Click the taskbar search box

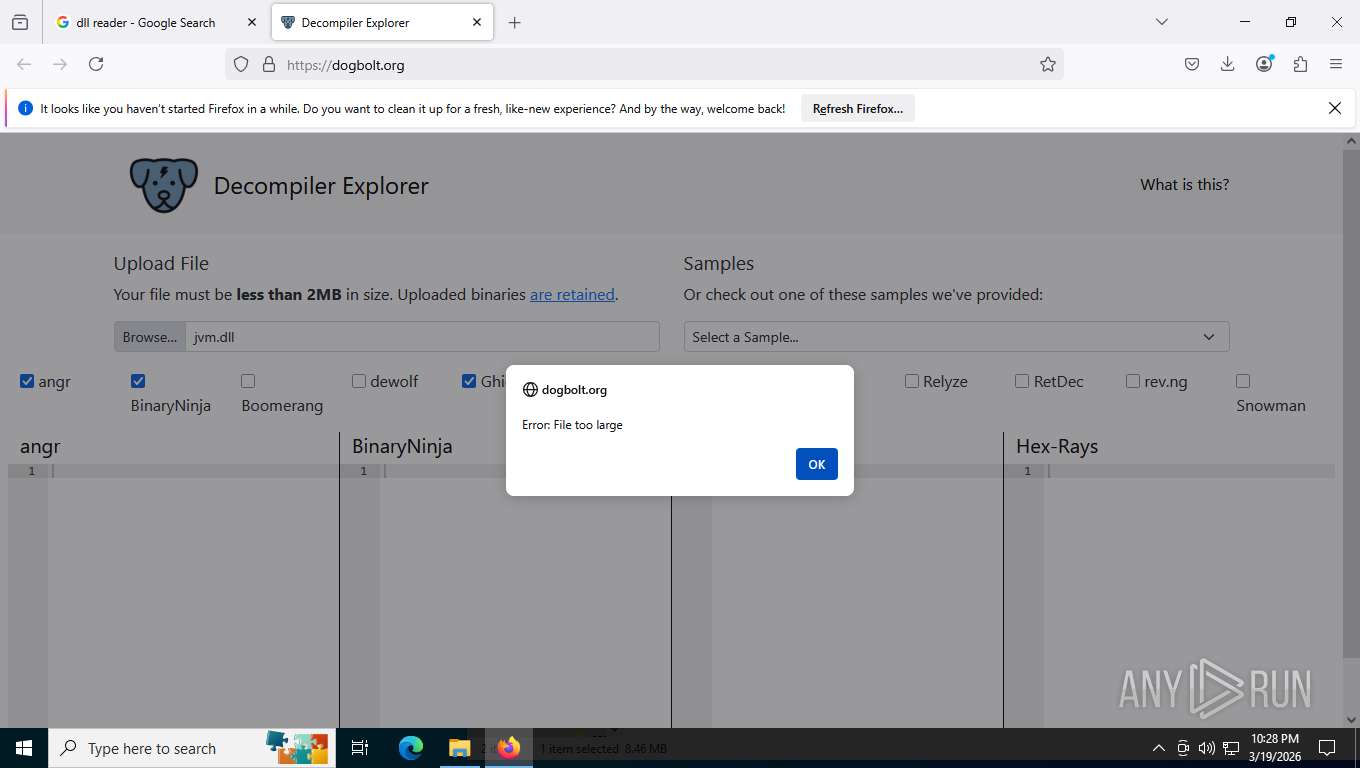[190, 748]
